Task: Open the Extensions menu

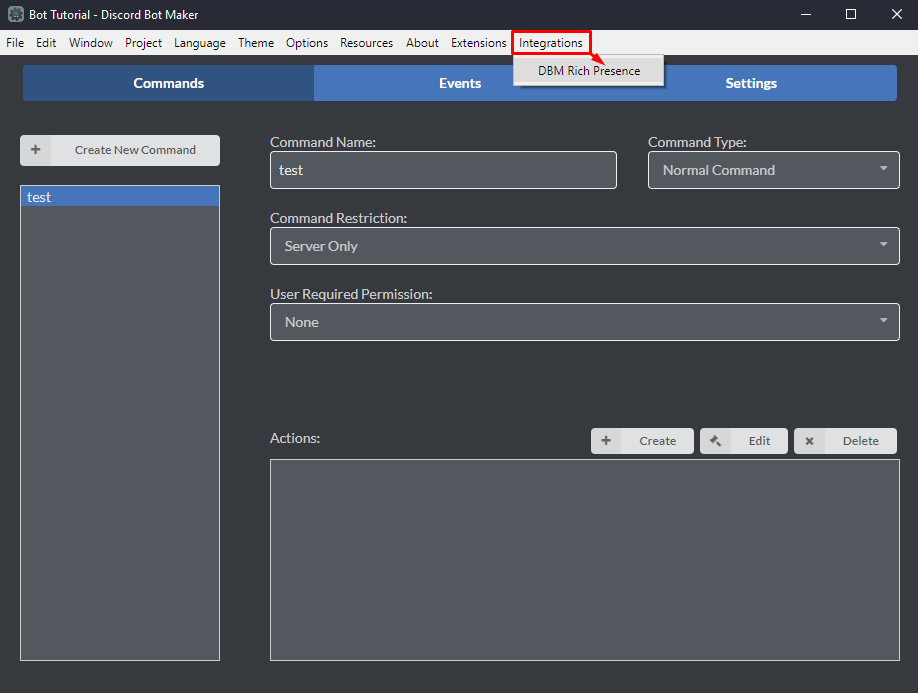Action: pyautogui.click(x=478, y=43)
